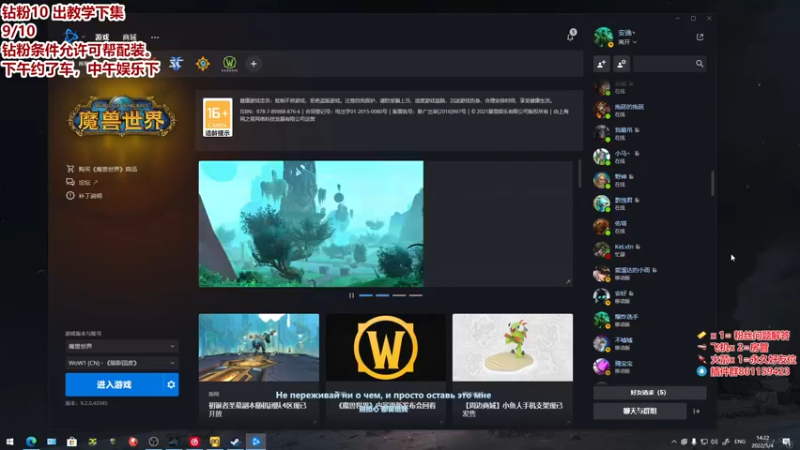Jump to the fourth carousel slide indicator
The image size is (800, 450).
coord(416,295)
